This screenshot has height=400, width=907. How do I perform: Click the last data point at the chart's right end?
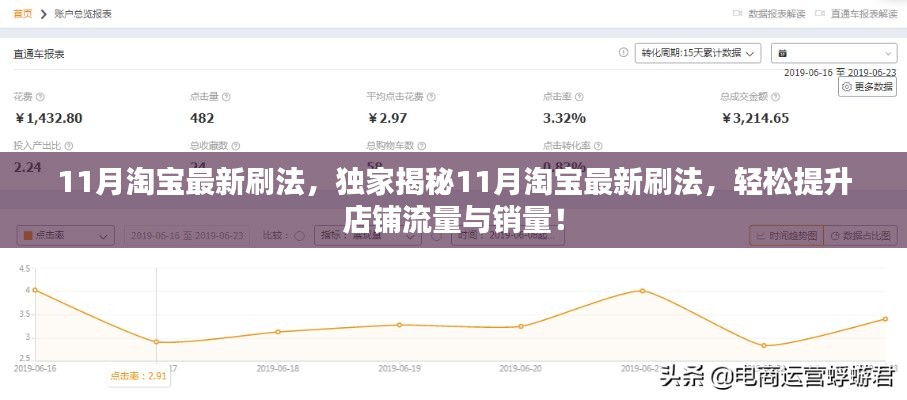pos(886,319)
